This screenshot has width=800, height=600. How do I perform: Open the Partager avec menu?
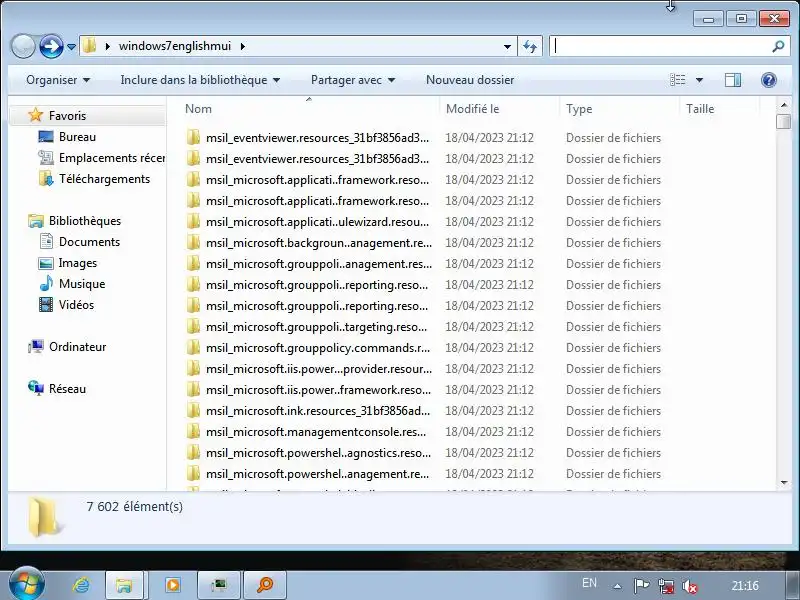click(x=353, y=80)
